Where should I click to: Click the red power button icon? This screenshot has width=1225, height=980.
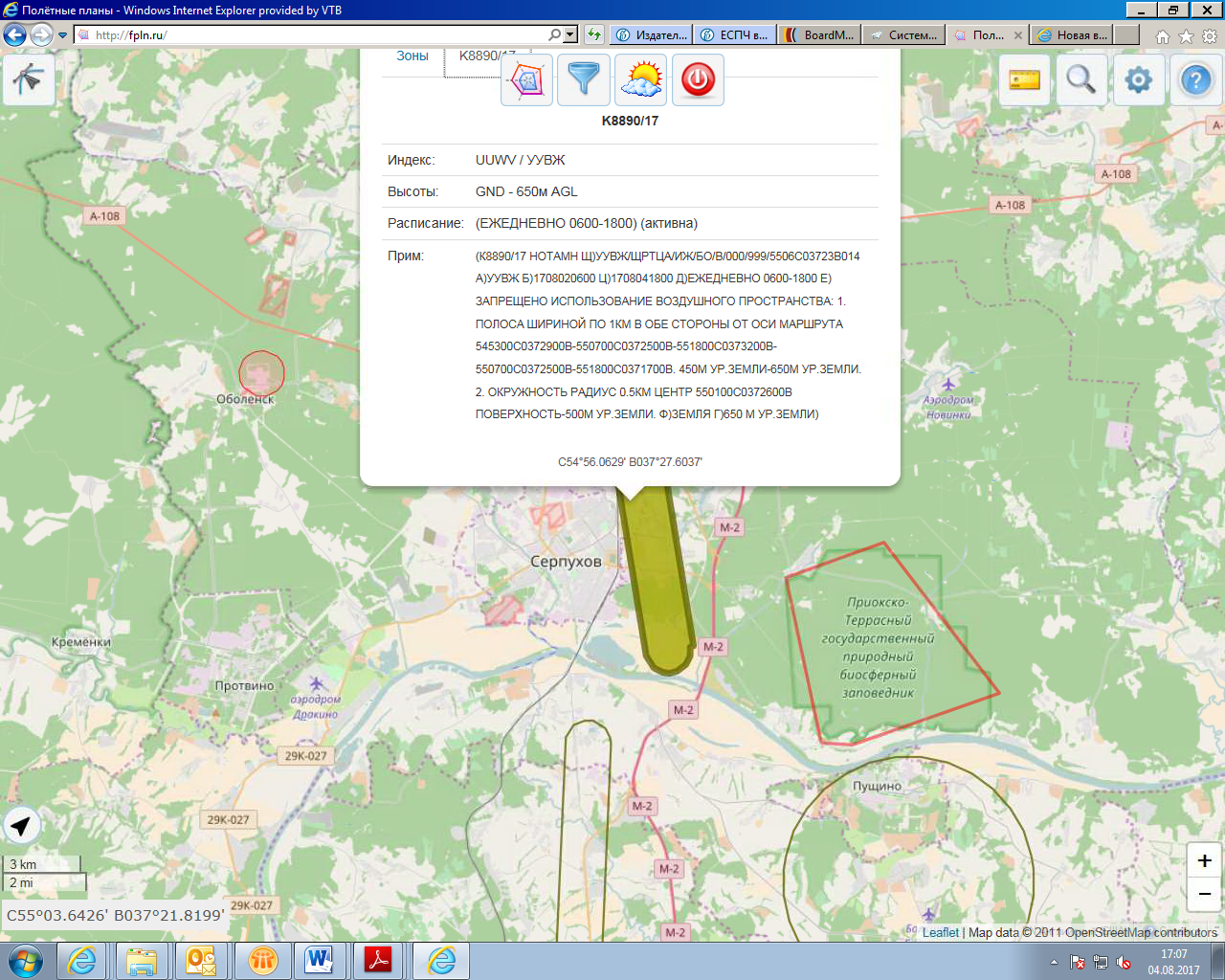tap(698, 79)
